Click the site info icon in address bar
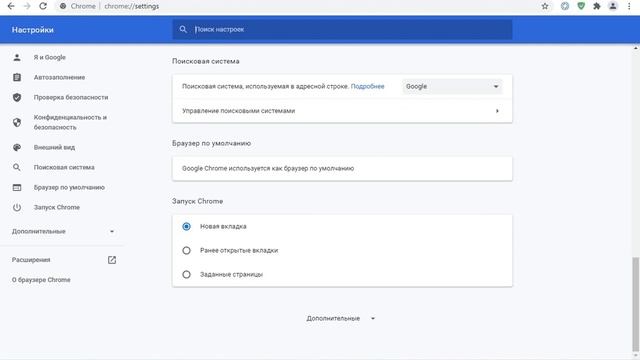Viewport: 640px width, 360px height. pyautogui.click(x=63, y=6)
